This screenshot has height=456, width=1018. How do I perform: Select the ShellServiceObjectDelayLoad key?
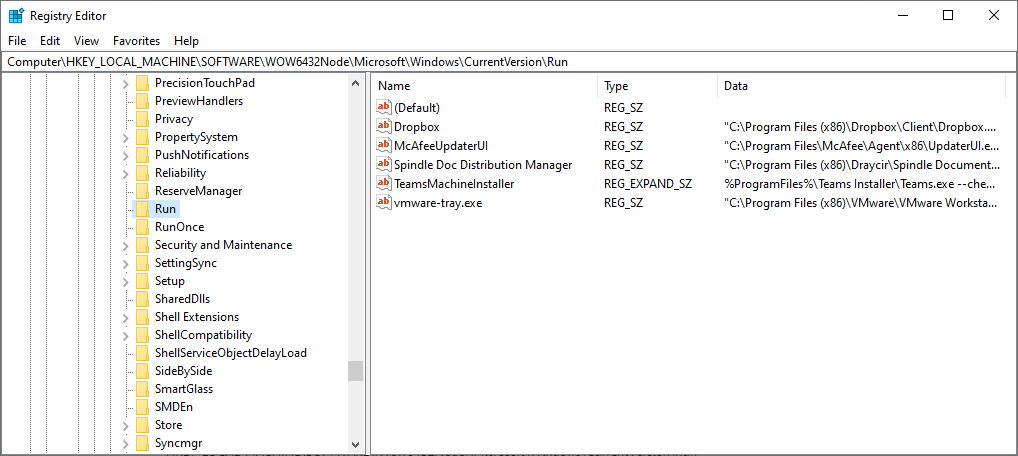[230, 353]
